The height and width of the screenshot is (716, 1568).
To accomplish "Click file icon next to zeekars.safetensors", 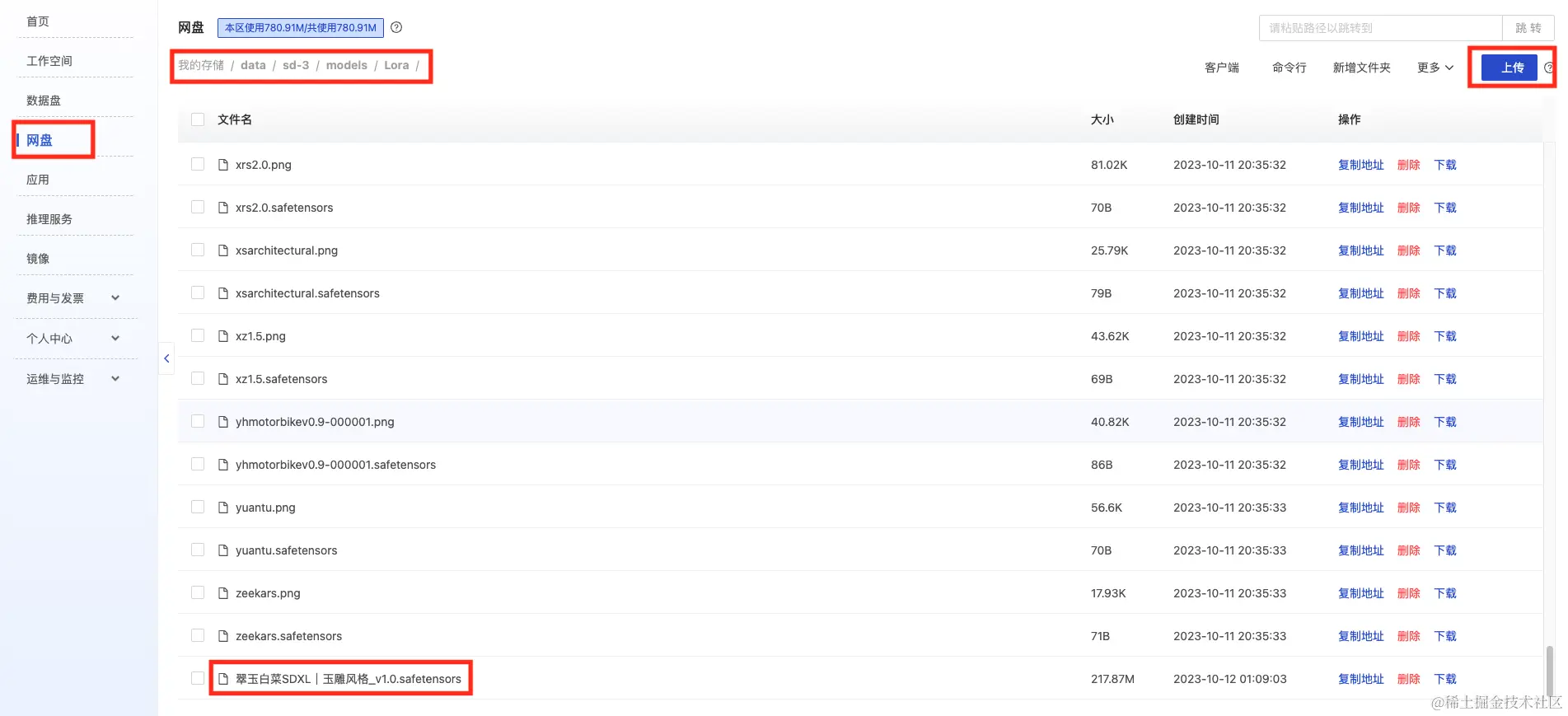I will 222,636.
